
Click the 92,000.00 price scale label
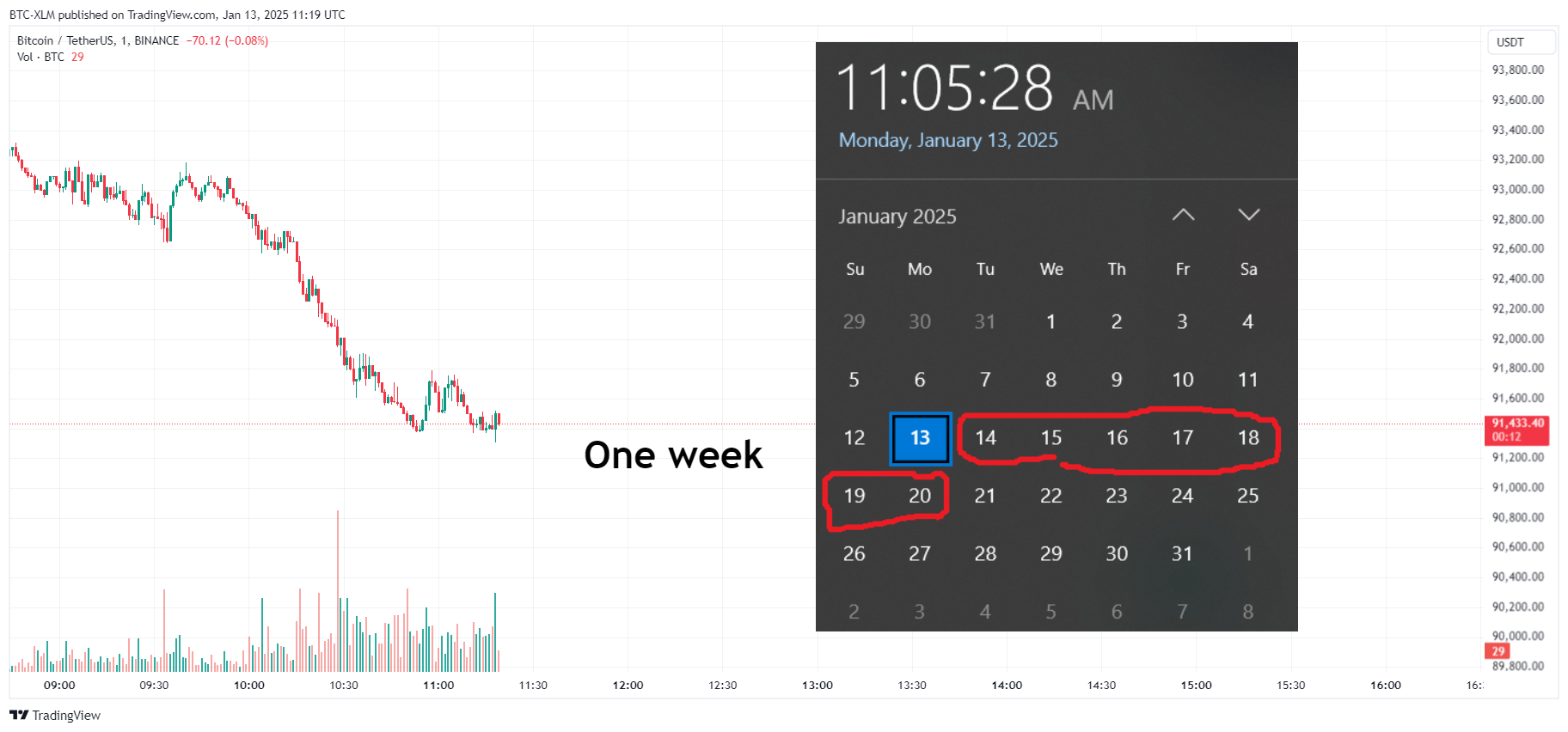click(x=1518, y=339)
